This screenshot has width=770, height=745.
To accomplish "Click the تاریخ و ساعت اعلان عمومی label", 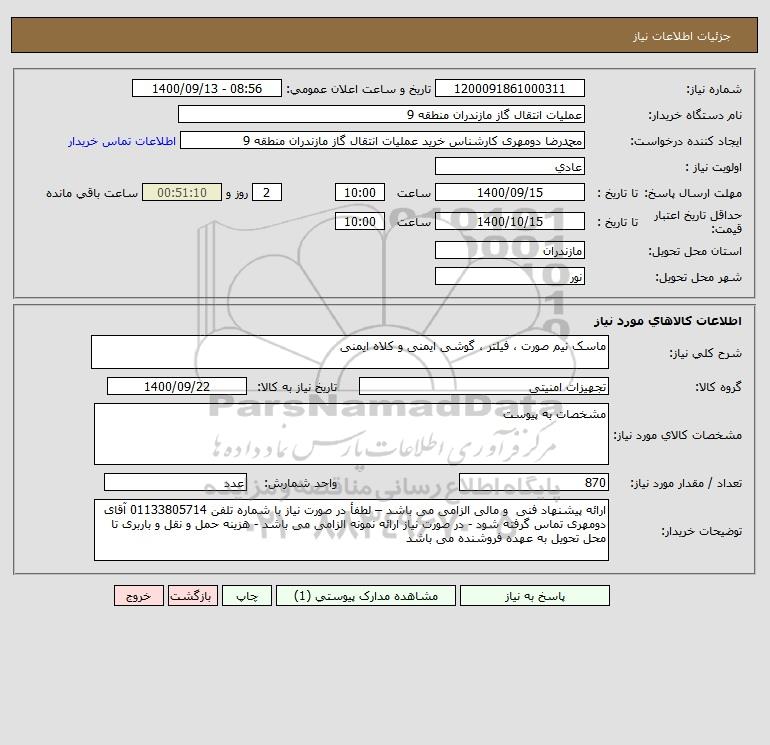I will click(x=358, y=89).
